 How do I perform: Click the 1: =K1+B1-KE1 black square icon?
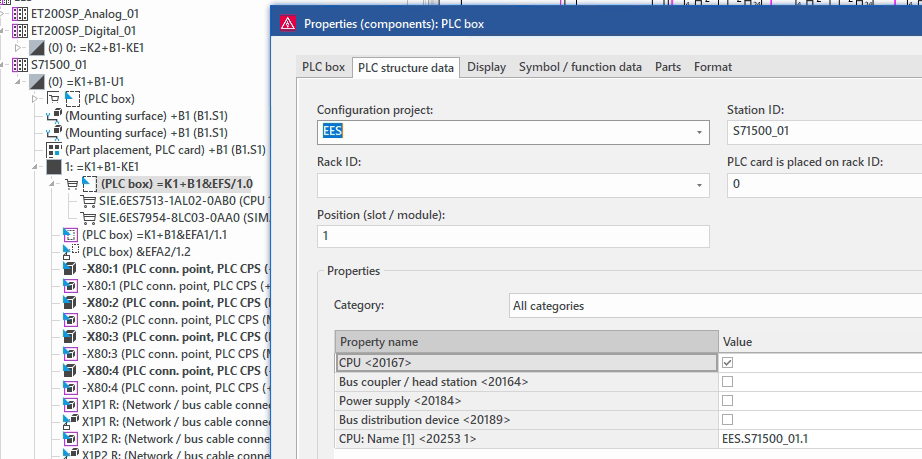coord(54,167)
